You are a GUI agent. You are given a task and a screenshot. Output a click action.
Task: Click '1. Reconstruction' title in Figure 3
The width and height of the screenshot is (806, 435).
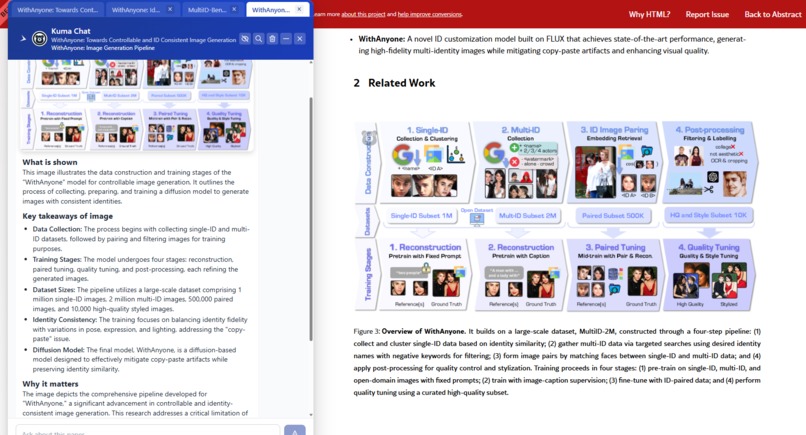425,247
